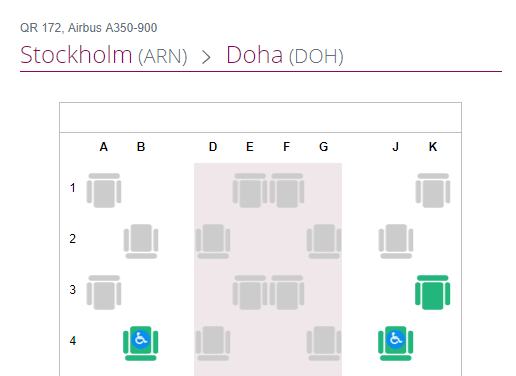
Task: Click grey seat 1K
Action: coord(433,190)
